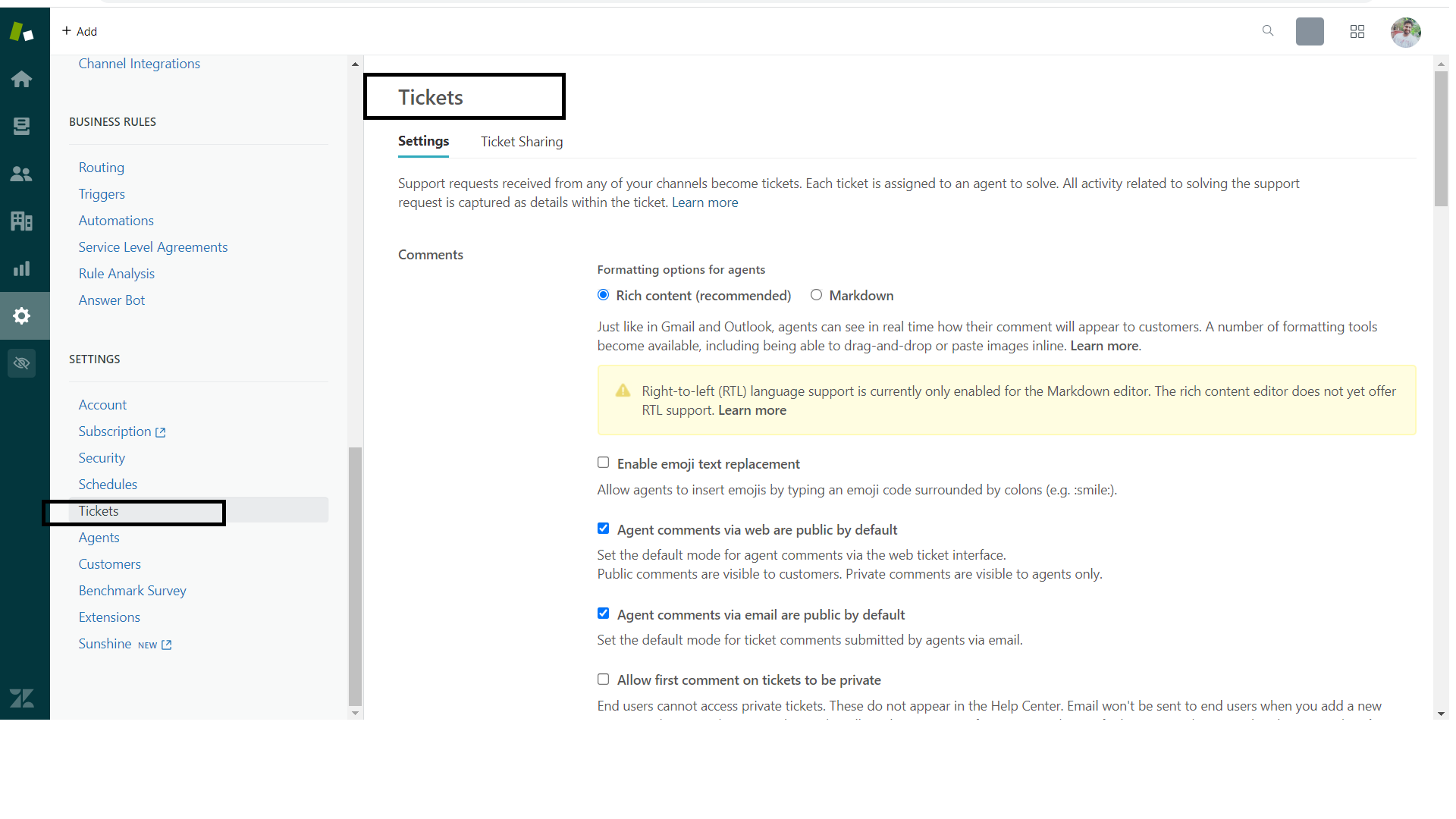Open Triggers in Business Rules
Screen dimensions: 1456x819
(x=102, y=194)
